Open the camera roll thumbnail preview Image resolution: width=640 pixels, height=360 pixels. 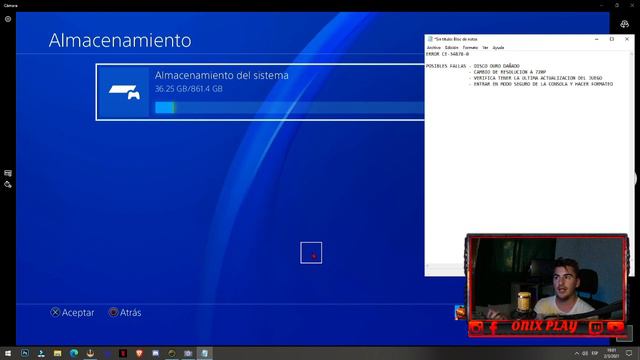point(624,333)
